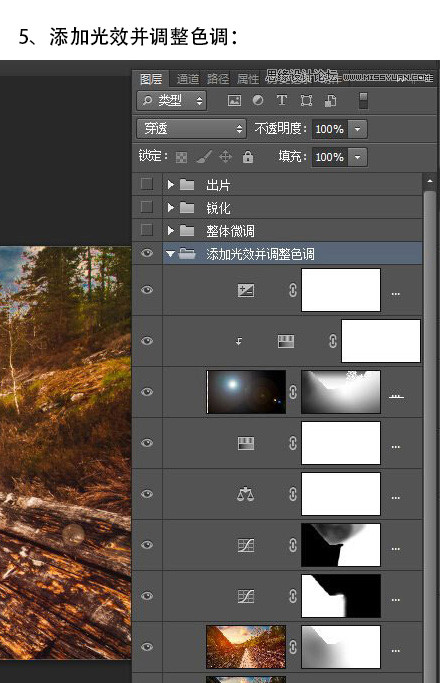Viewport: 440px width, 683px height.
Task: Select the lock transparent pixels icon
Action: click(181, 157)
